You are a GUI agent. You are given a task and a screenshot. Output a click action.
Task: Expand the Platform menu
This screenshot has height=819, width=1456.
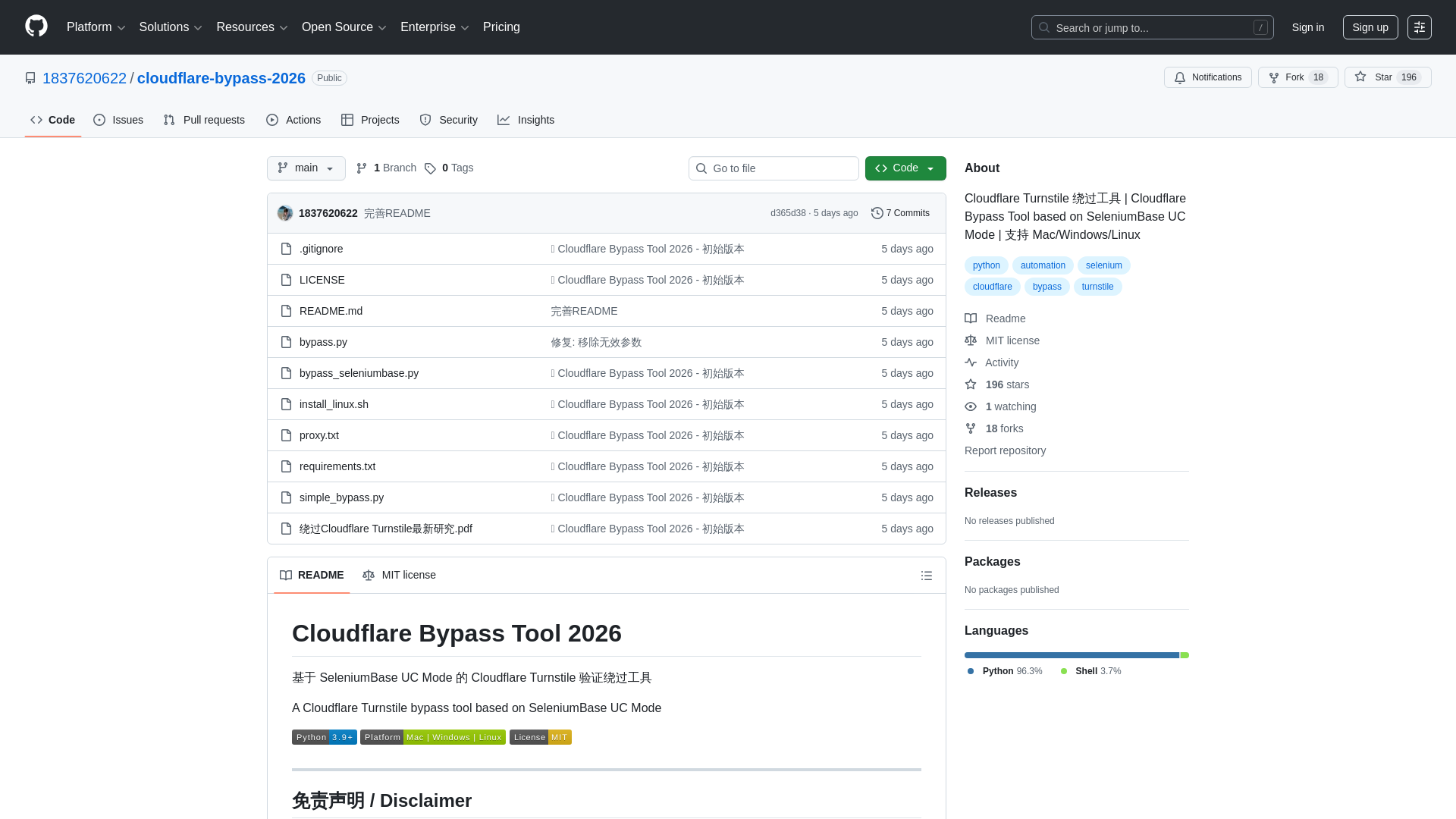point(96,27)
